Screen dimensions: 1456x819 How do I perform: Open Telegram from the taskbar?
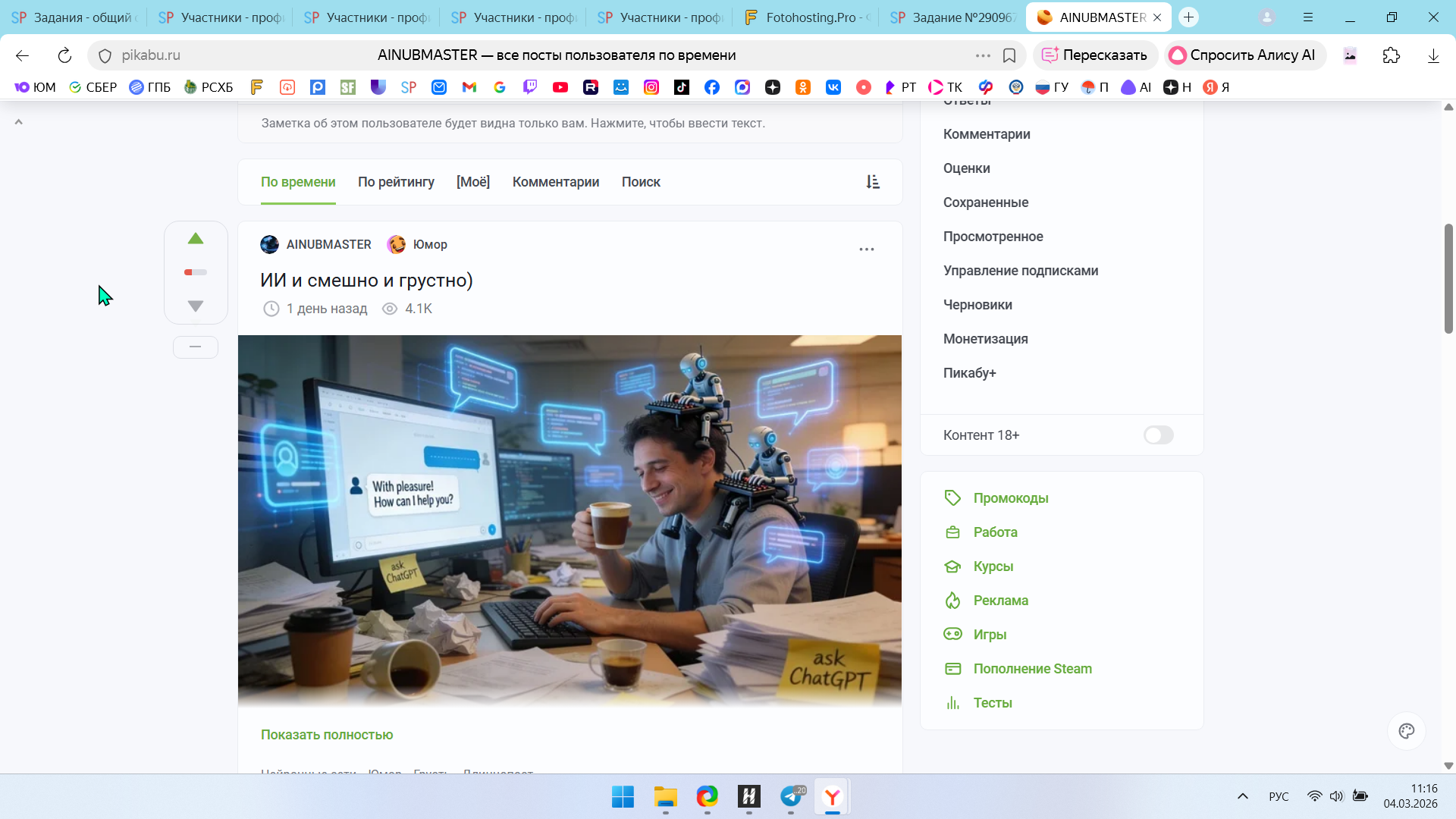pos(791,797)
